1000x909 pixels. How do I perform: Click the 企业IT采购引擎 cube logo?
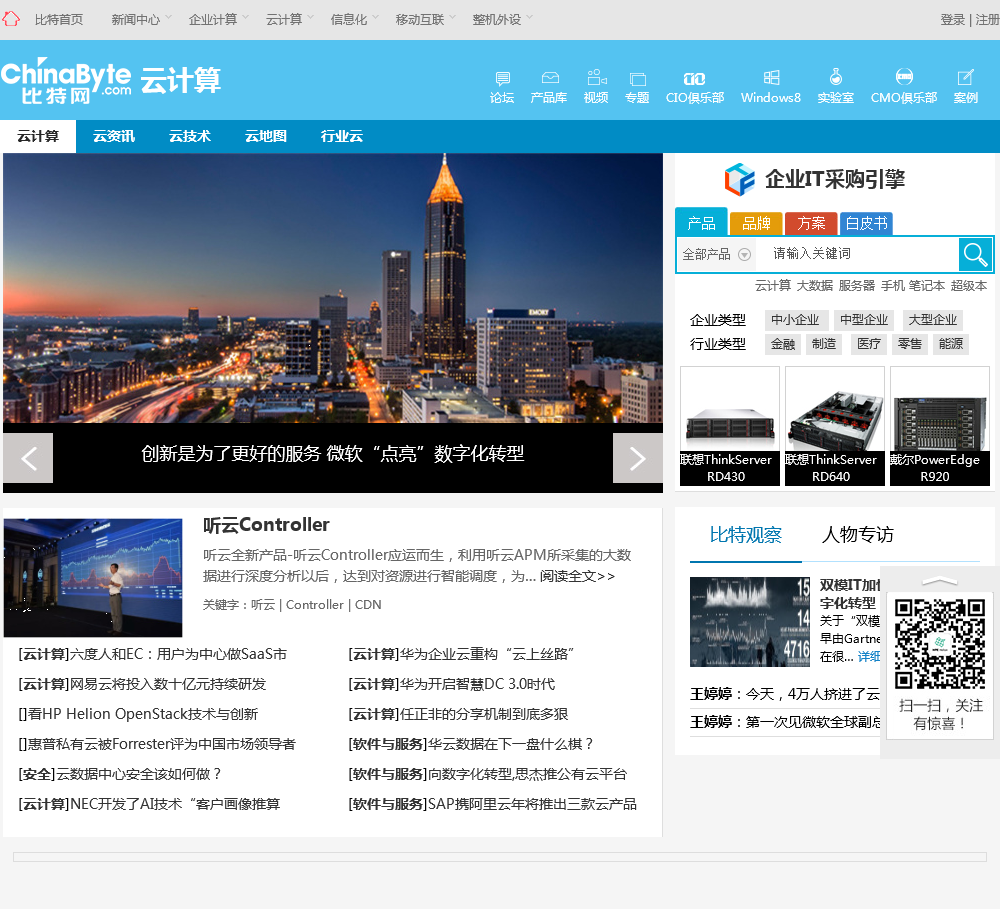739,179
